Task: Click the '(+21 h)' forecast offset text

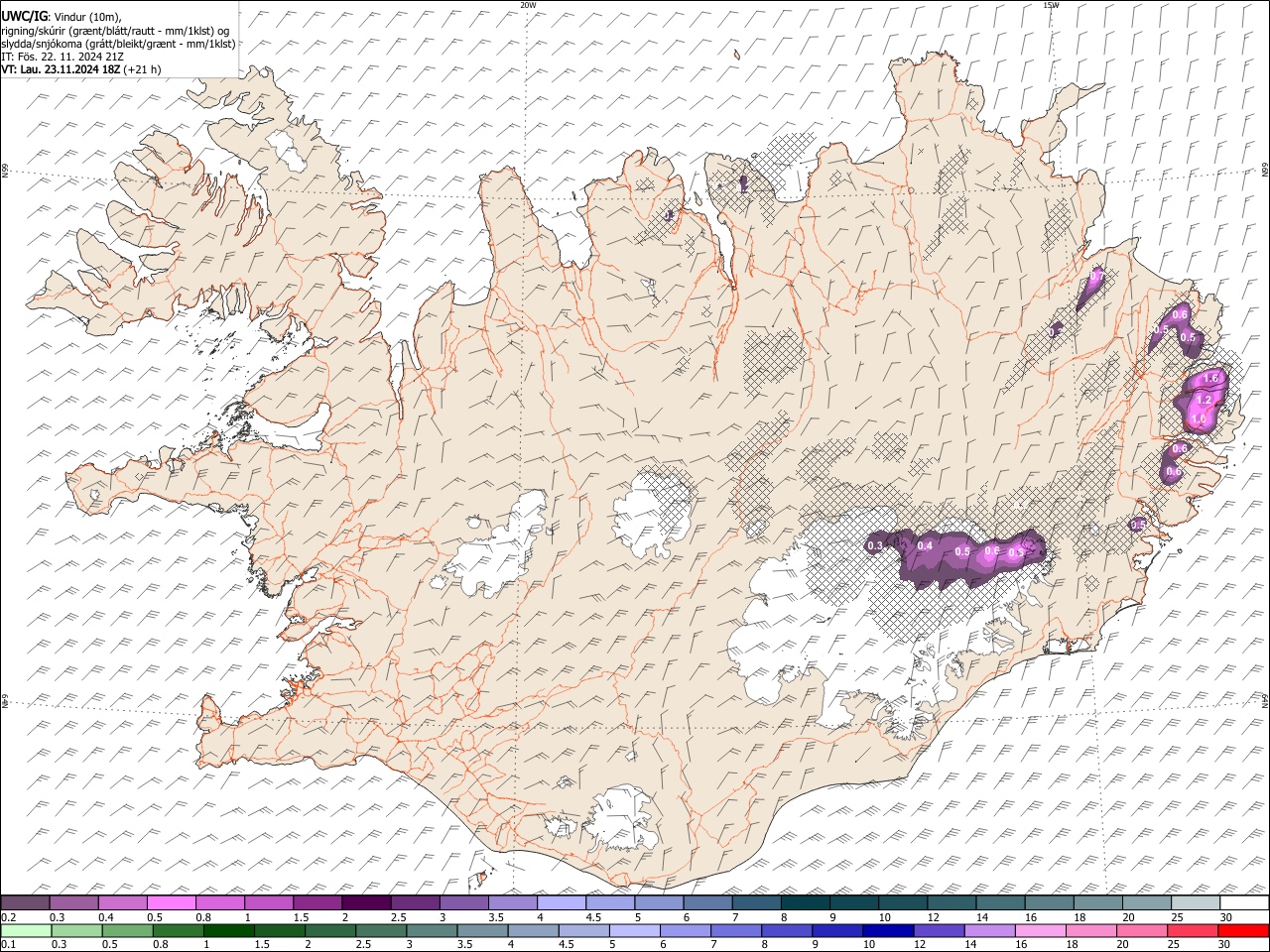Action: (x=143, y=69)
